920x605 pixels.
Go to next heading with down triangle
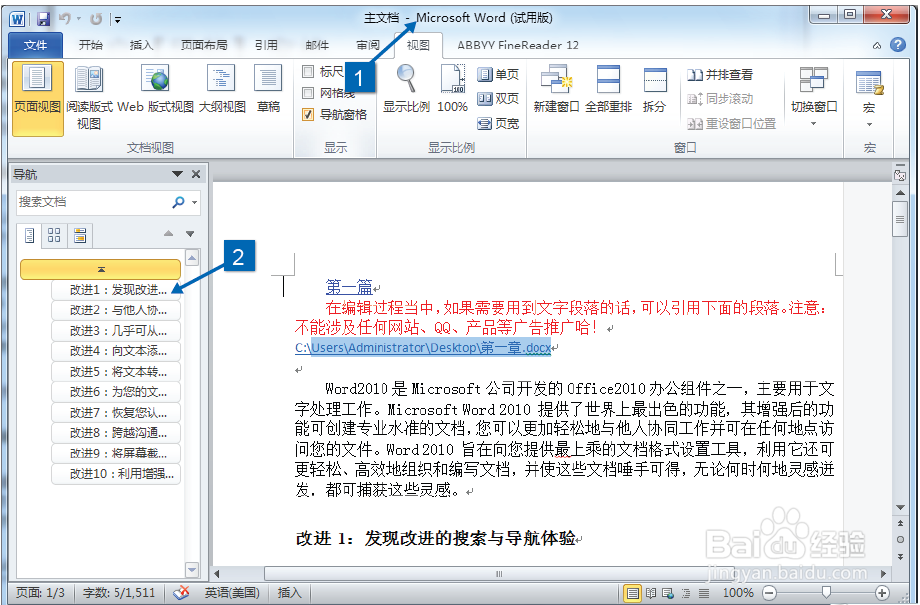point(190,234)
